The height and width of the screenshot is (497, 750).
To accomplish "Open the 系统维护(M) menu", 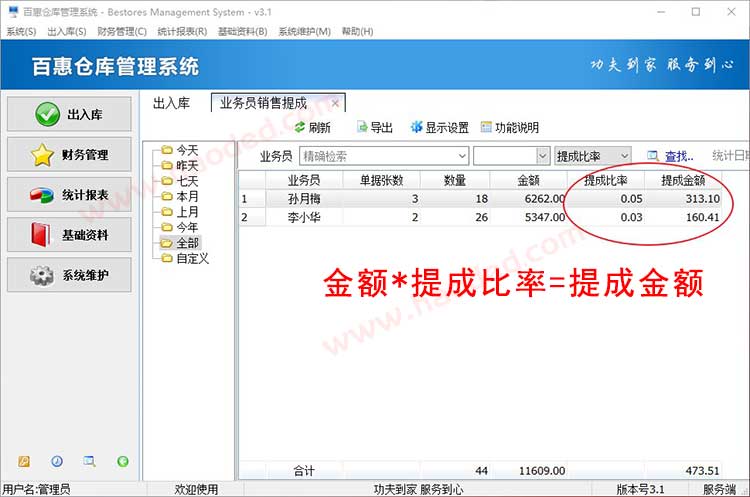I will point(305,32).
